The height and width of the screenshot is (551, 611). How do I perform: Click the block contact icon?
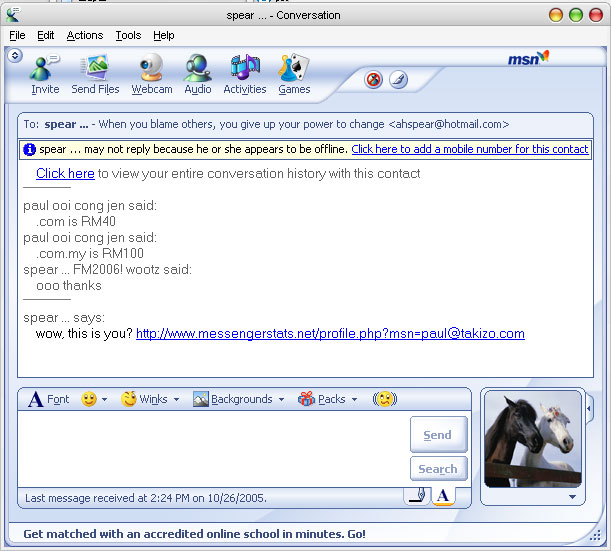click(374, 79)
